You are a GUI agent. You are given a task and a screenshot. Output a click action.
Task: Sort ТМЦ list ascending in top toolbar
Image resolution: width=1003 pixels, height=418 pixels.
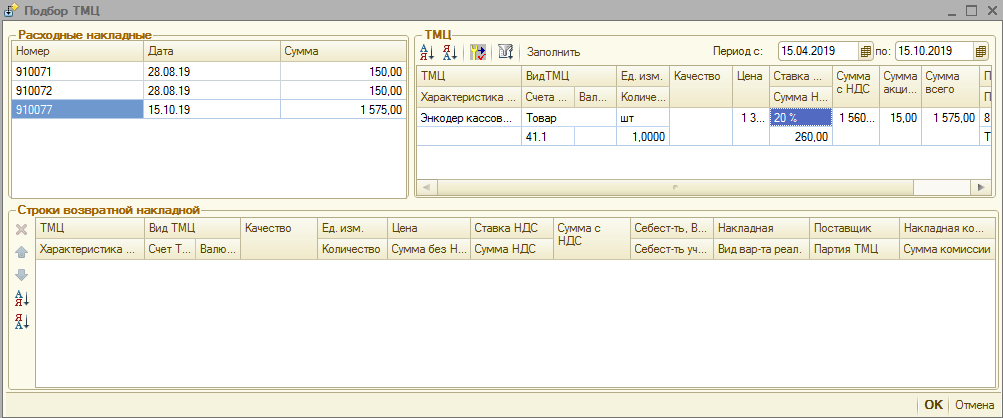[428, 51]
